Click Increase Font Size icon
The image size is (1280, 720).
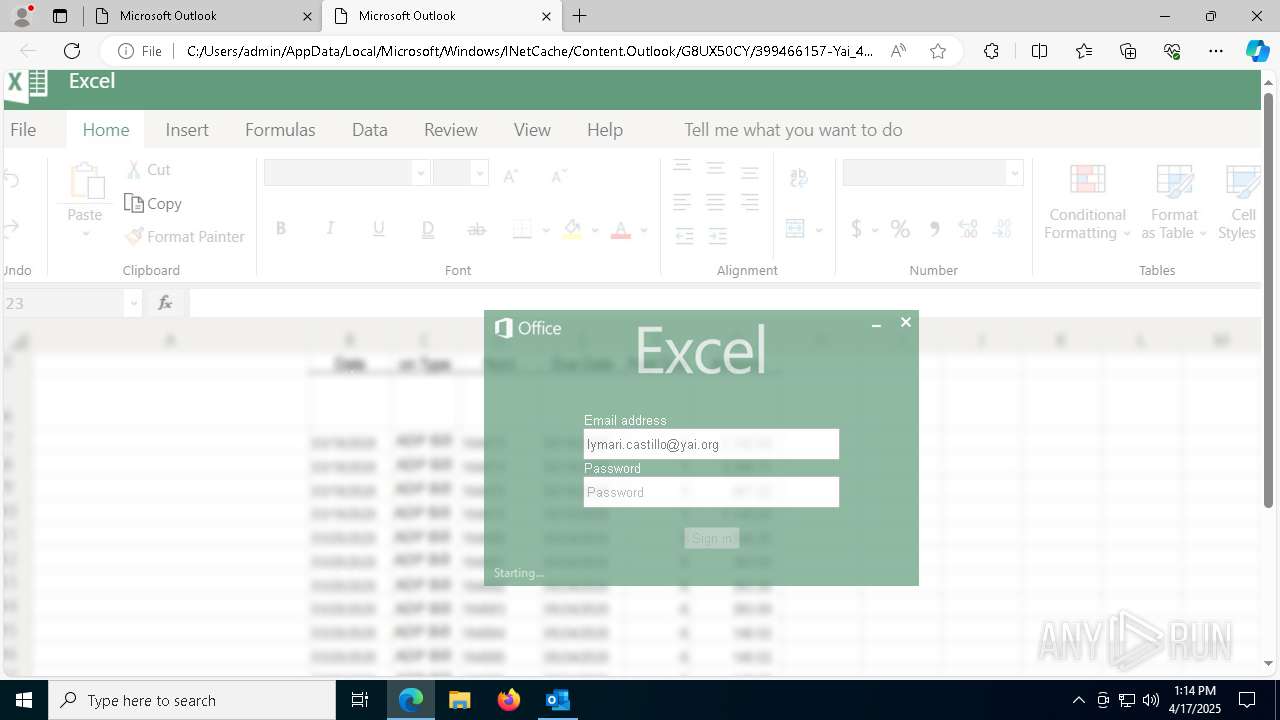(511, 175)
